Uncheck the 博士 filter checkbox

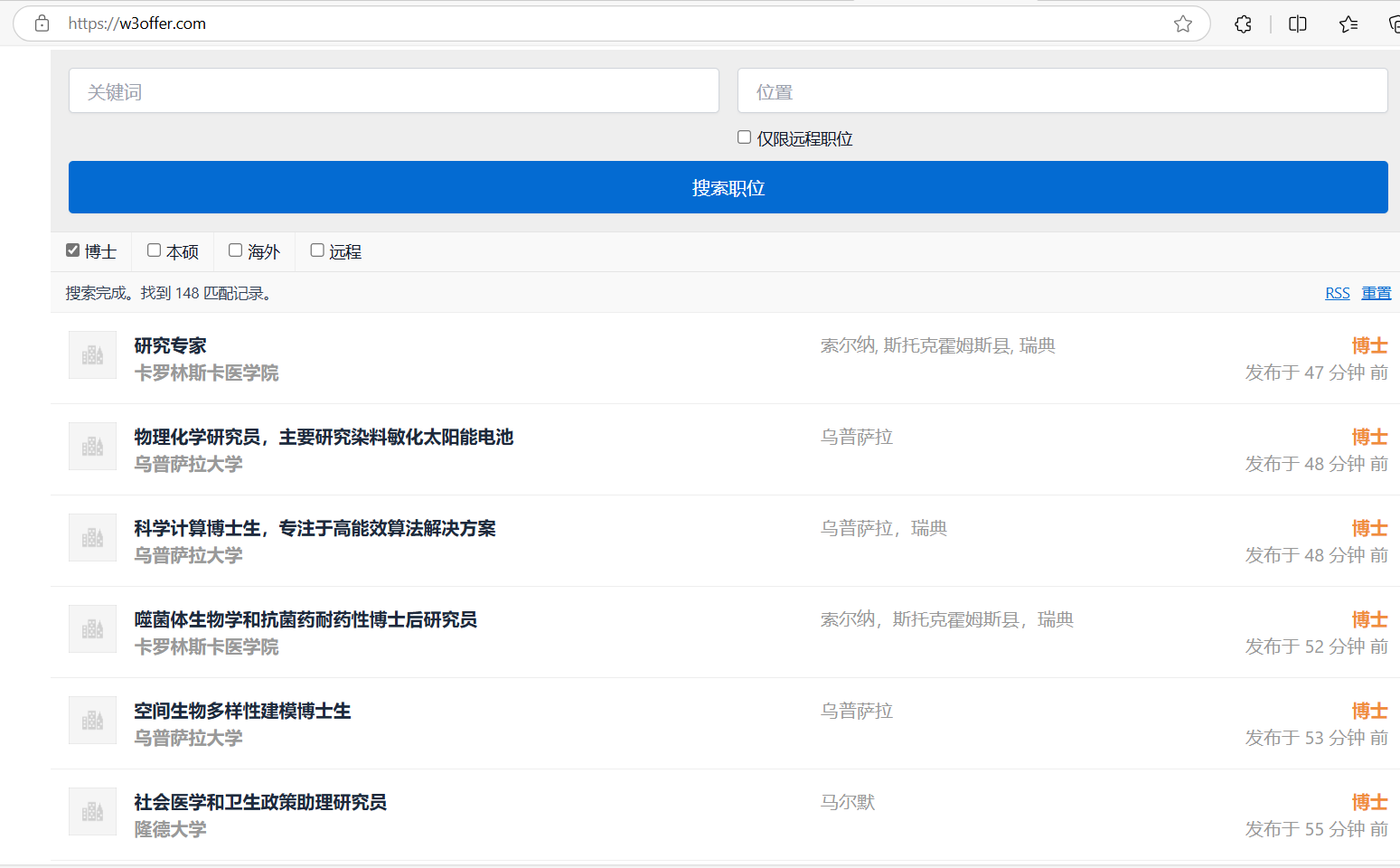click(73, 250)
